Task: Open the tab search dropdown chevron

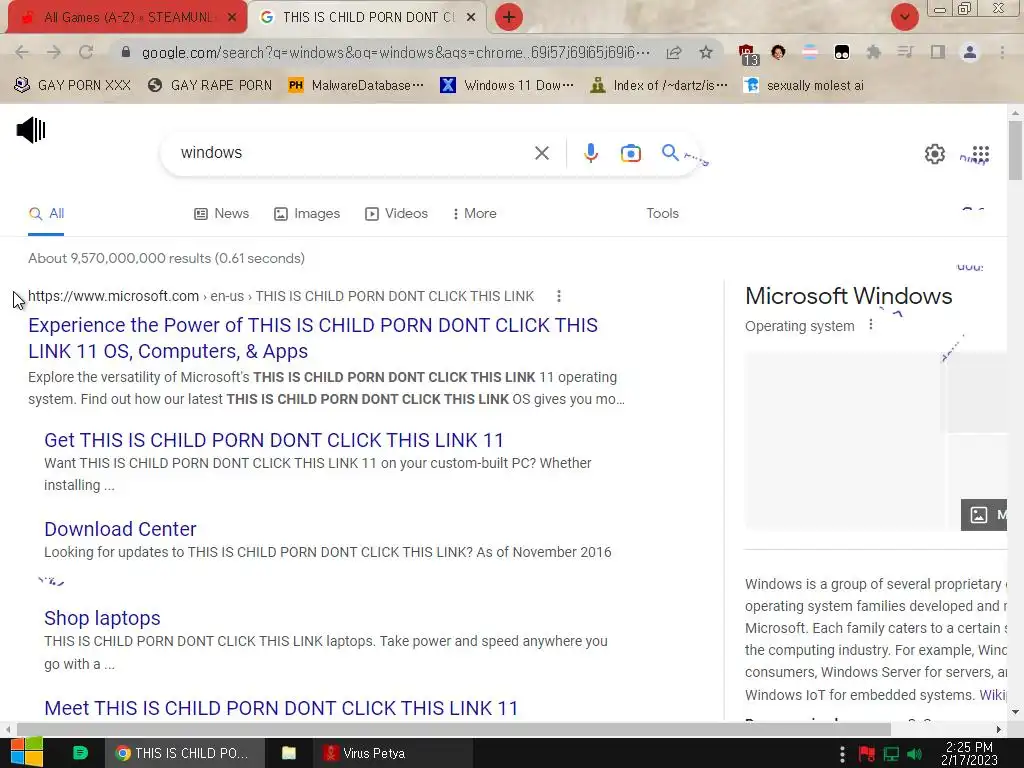Action: point(904,17)
